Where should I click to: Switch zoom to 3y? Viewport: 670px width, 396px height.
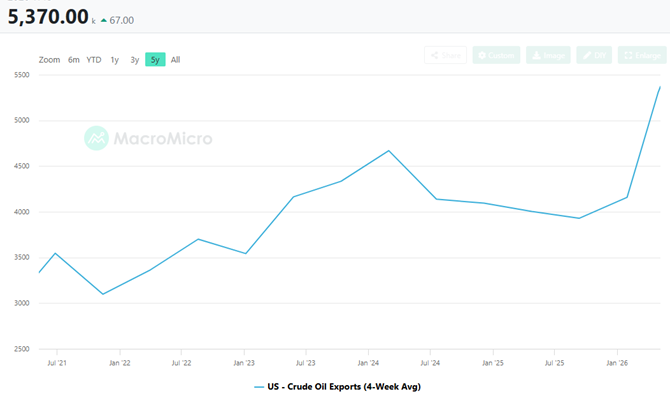click(135, 60)
